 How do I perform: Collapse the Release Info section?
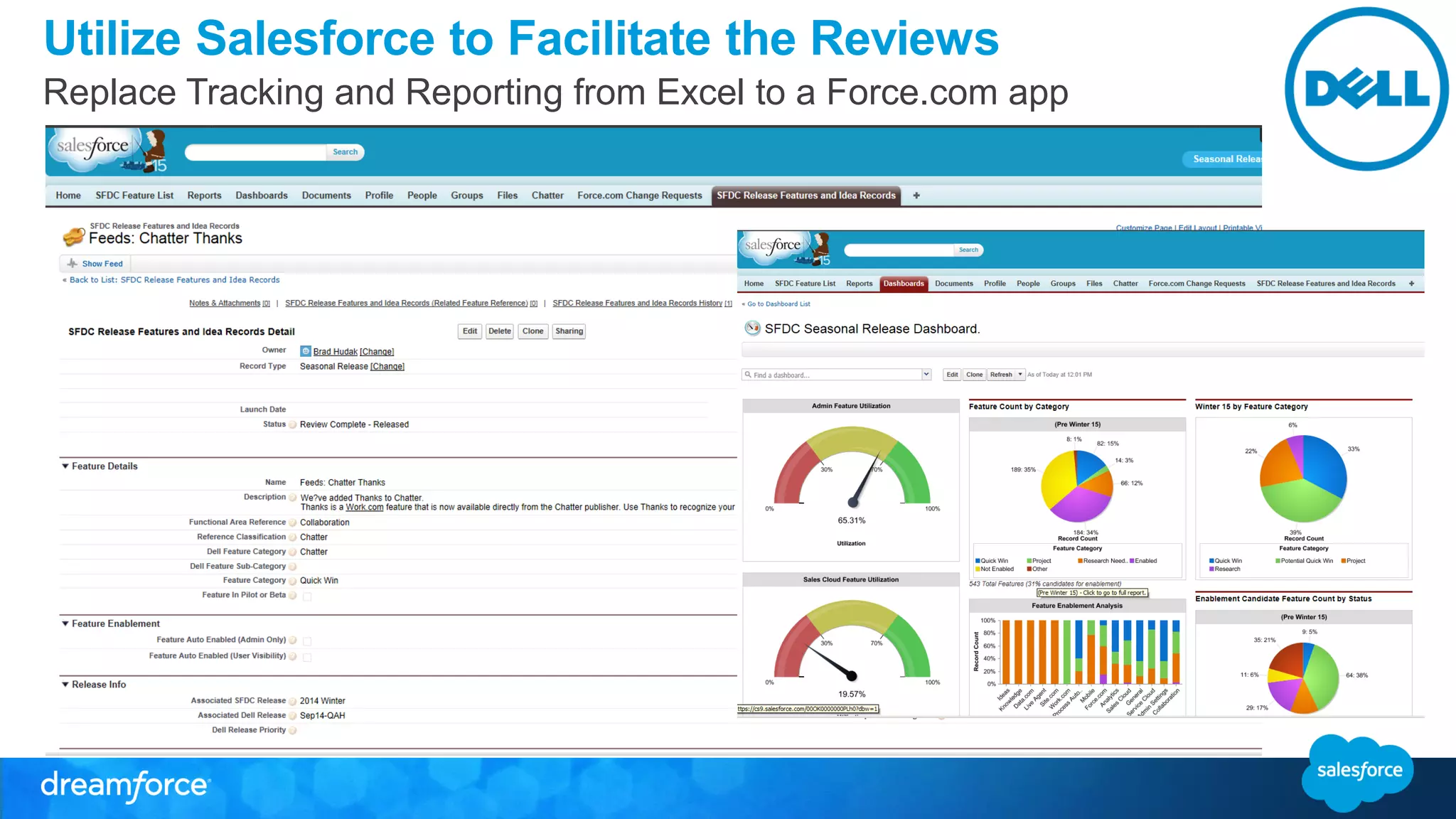click(65, 685)
